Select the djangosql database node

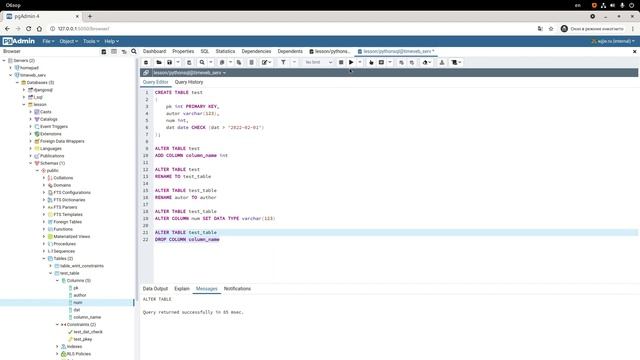43,90
